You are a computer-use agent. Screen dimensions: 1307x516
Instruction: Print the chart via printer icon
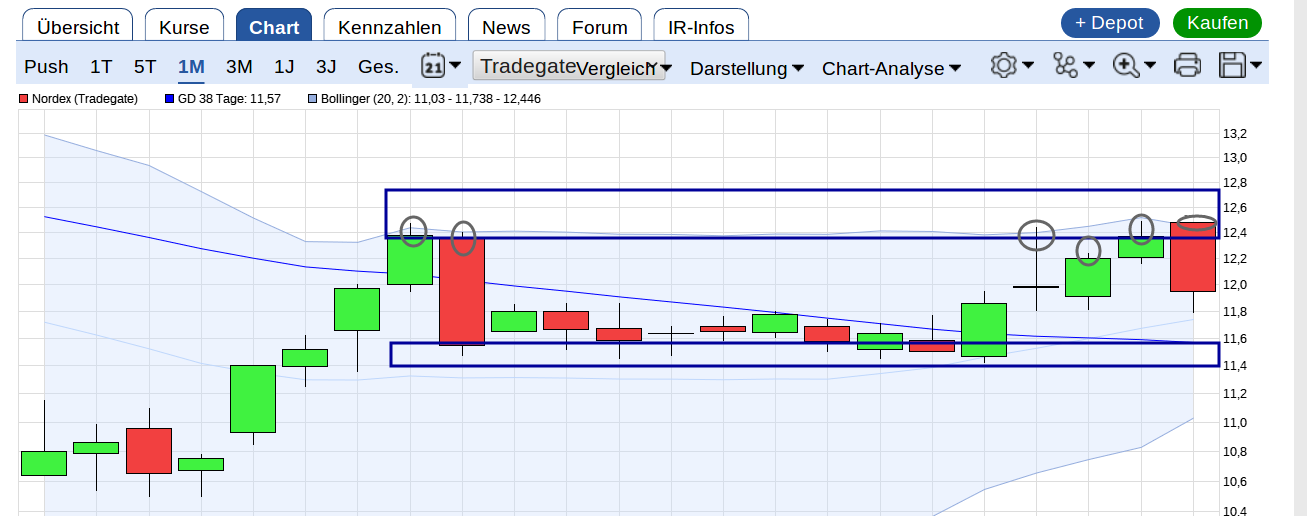[x=1187, y=66]
